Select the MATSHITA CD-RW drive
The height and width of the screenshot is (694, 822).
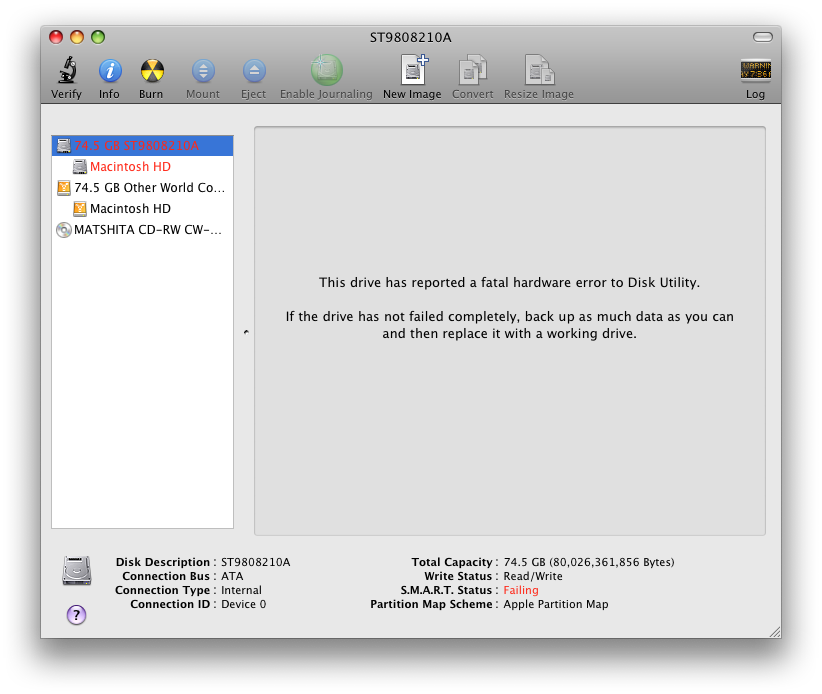tap(143, 230)
